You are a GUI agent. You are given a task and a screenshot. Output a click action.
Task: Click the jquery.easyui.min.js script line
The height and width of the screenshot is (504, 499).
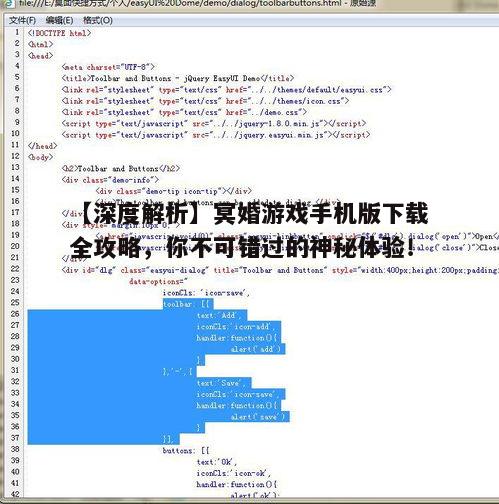coord(216,135)
